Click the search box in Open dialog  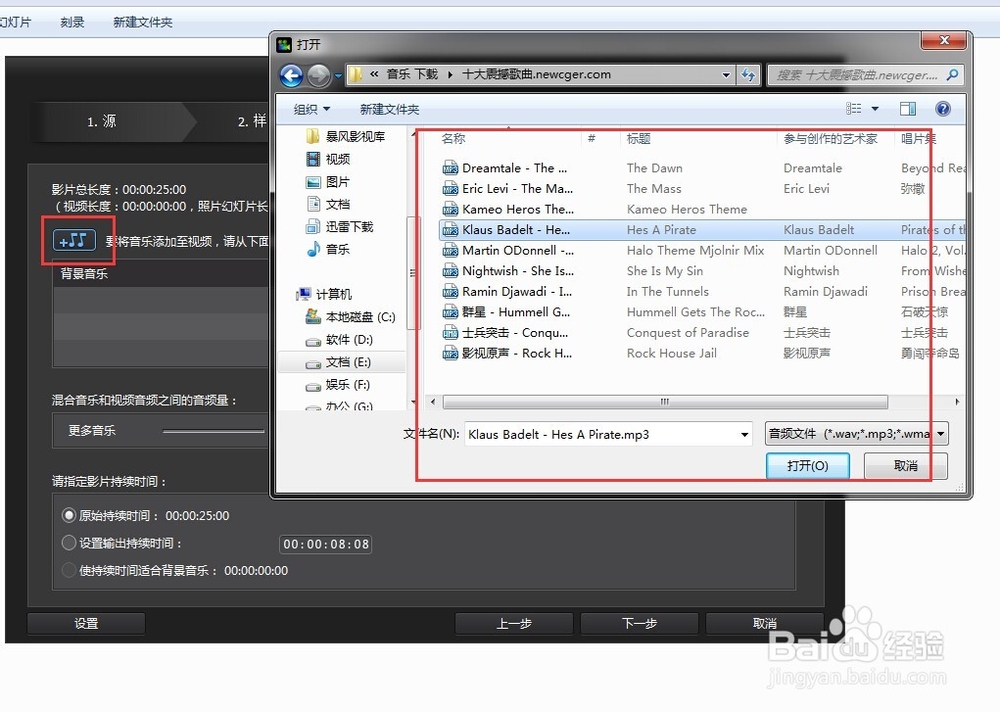tap(864, 75)
